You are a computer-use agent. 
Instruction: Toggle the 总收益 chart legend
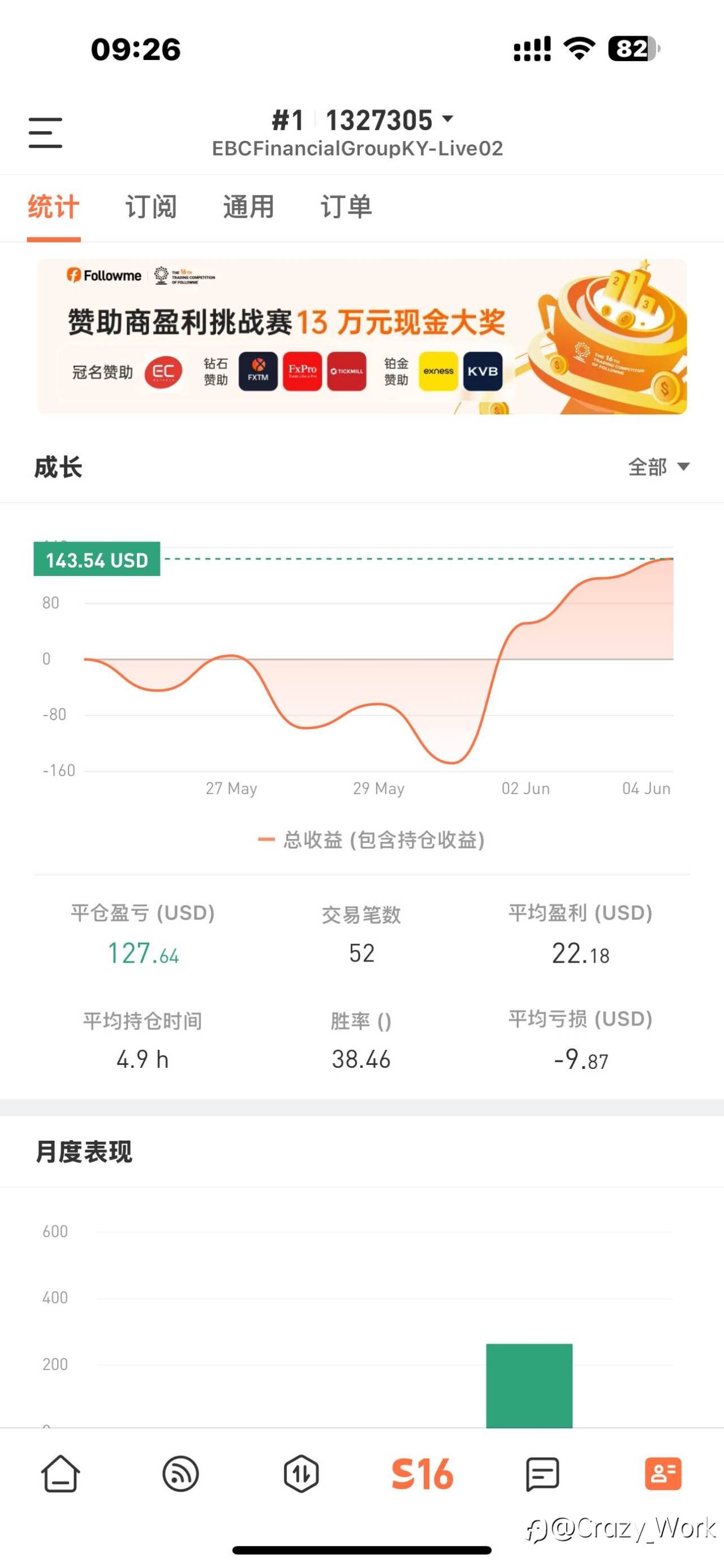(372, 840)
